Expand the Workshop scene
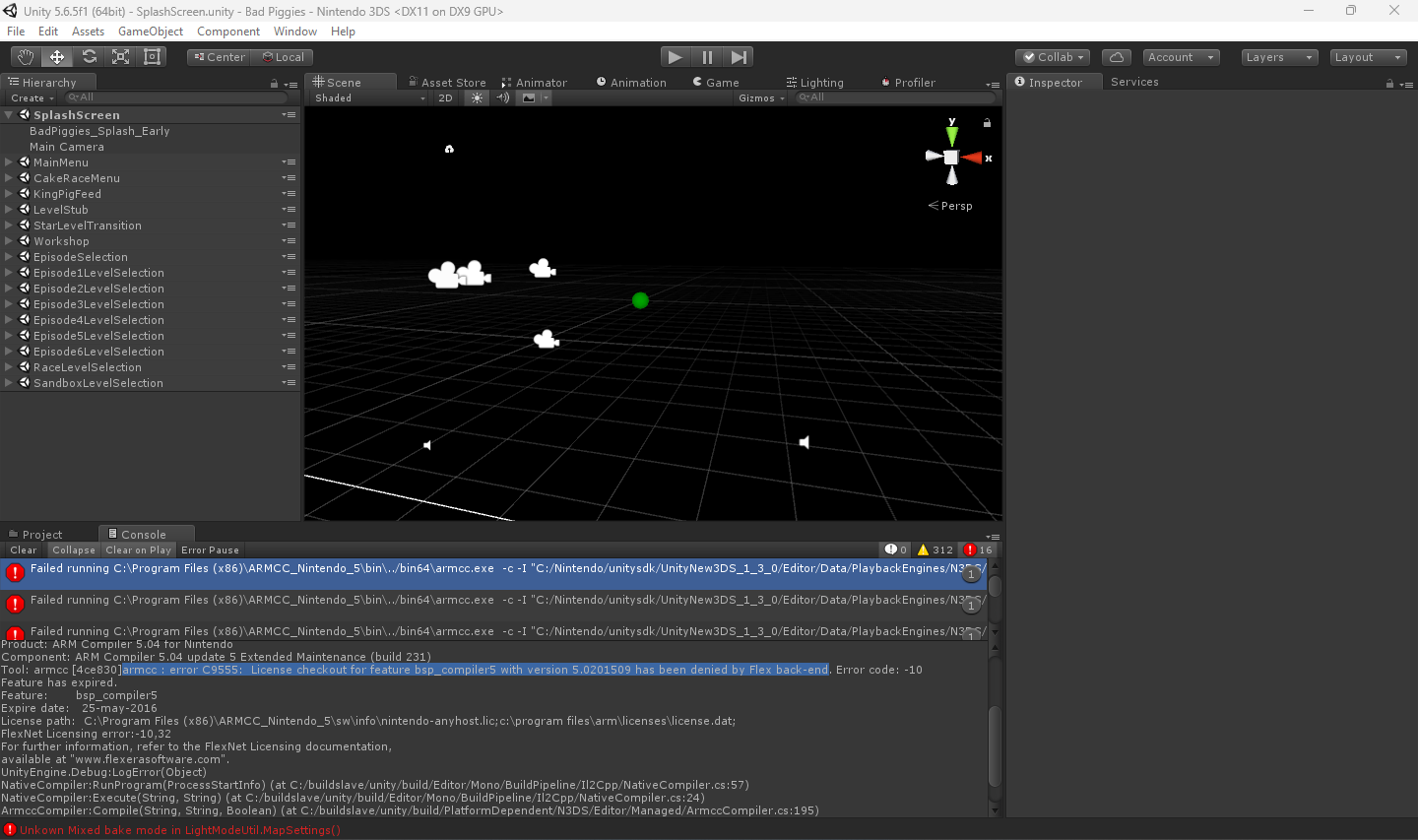The height and width of the screenshot is (840, 1418). 9,241
